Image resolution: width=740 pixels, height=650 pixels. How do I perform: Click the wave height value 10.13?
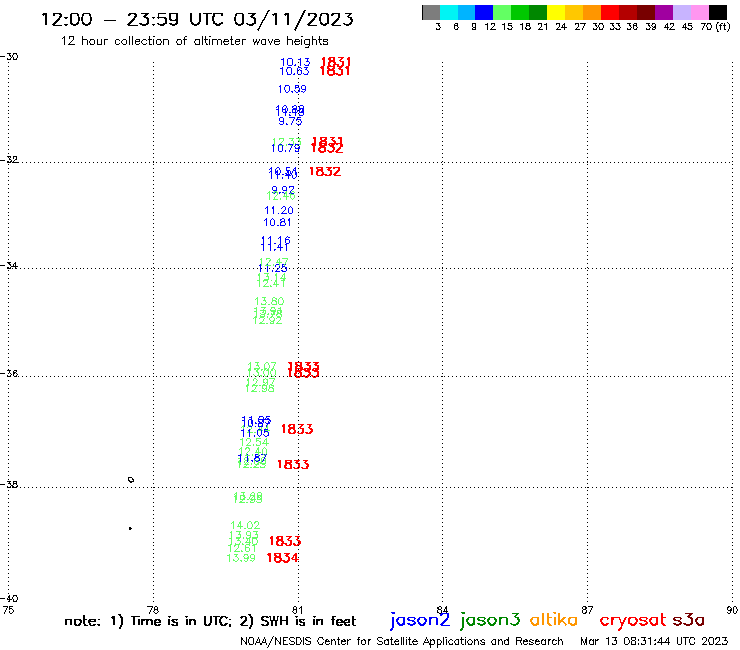[x=295, y=62]
